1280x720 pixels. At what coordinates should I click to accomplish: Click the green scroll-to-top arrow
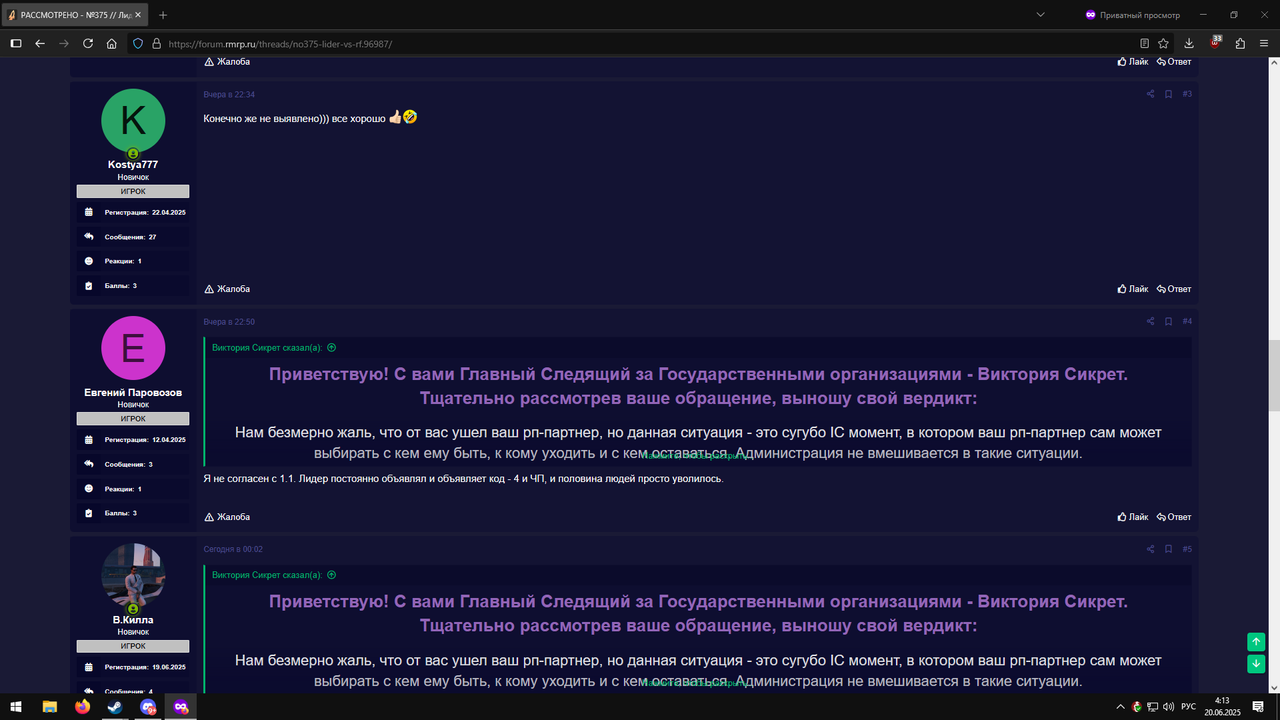pyautogui.click(x=1255, y=642)
